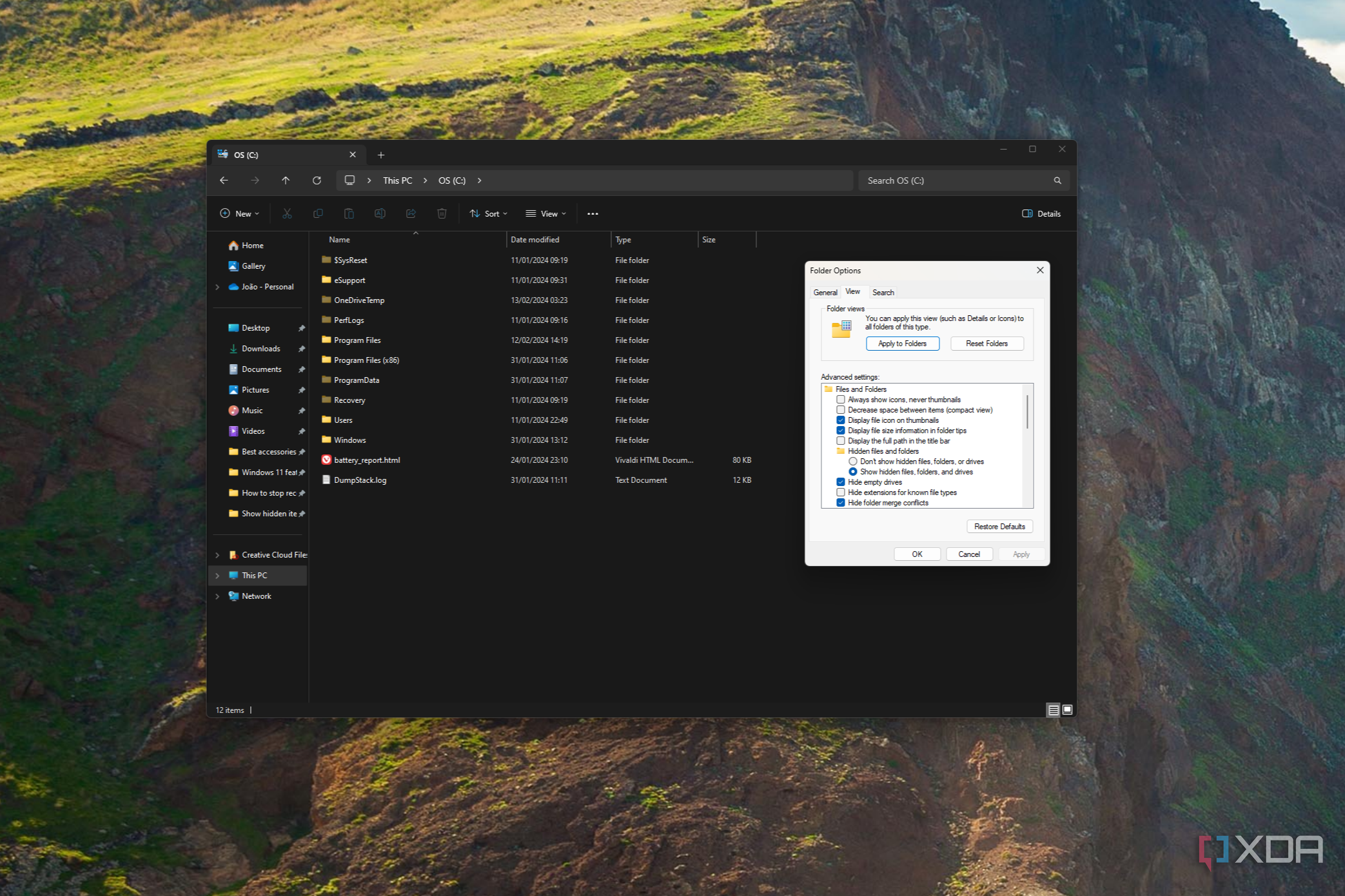
Task: Click the Delete trash icon
Action: (x=442, y=213)
